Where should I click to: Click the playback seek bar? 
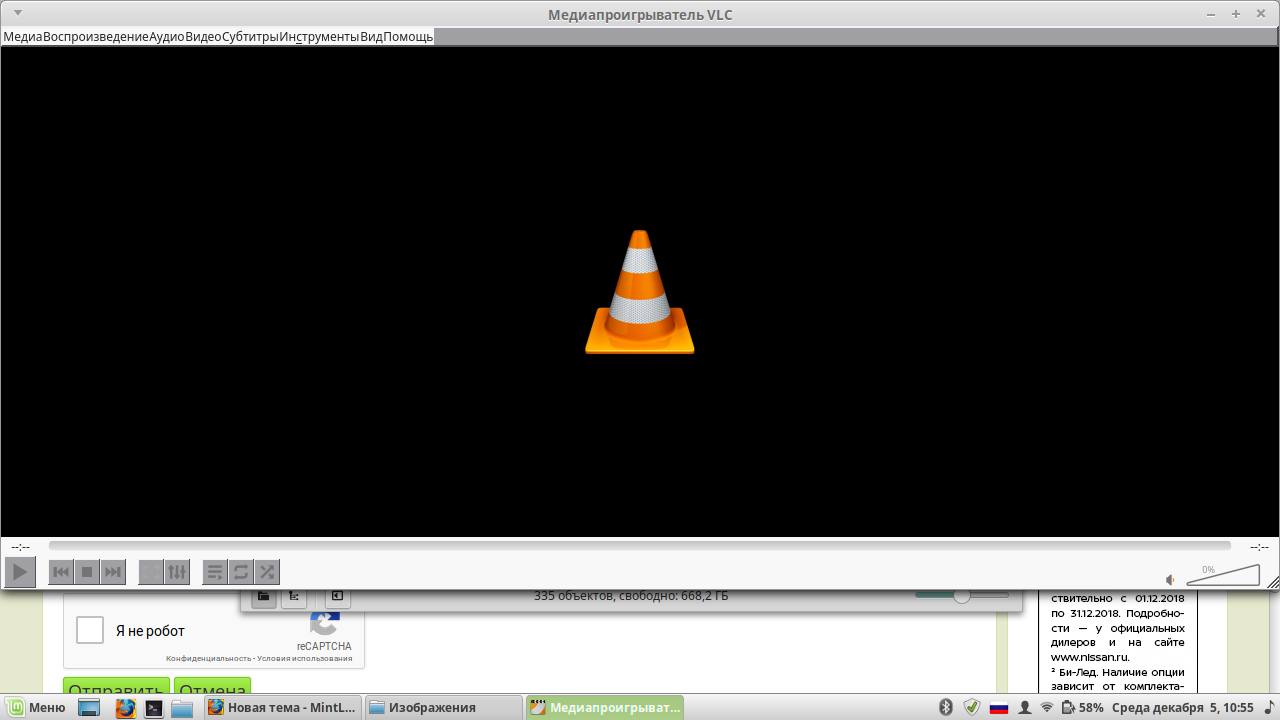(640, 546)
